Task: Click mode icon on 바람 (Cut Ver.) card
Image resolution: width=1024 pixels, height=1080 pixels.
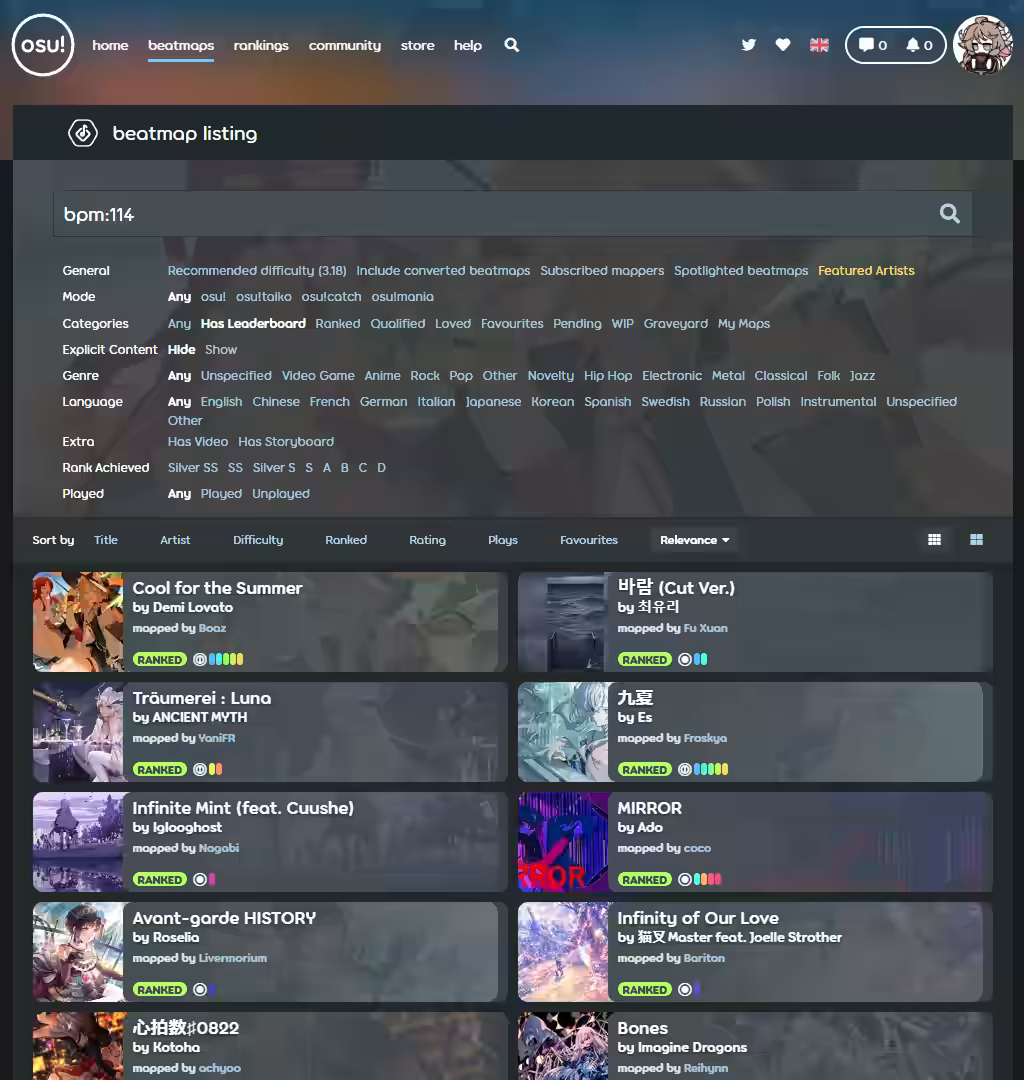Action: pyautogui.click(x=685, y=659)
